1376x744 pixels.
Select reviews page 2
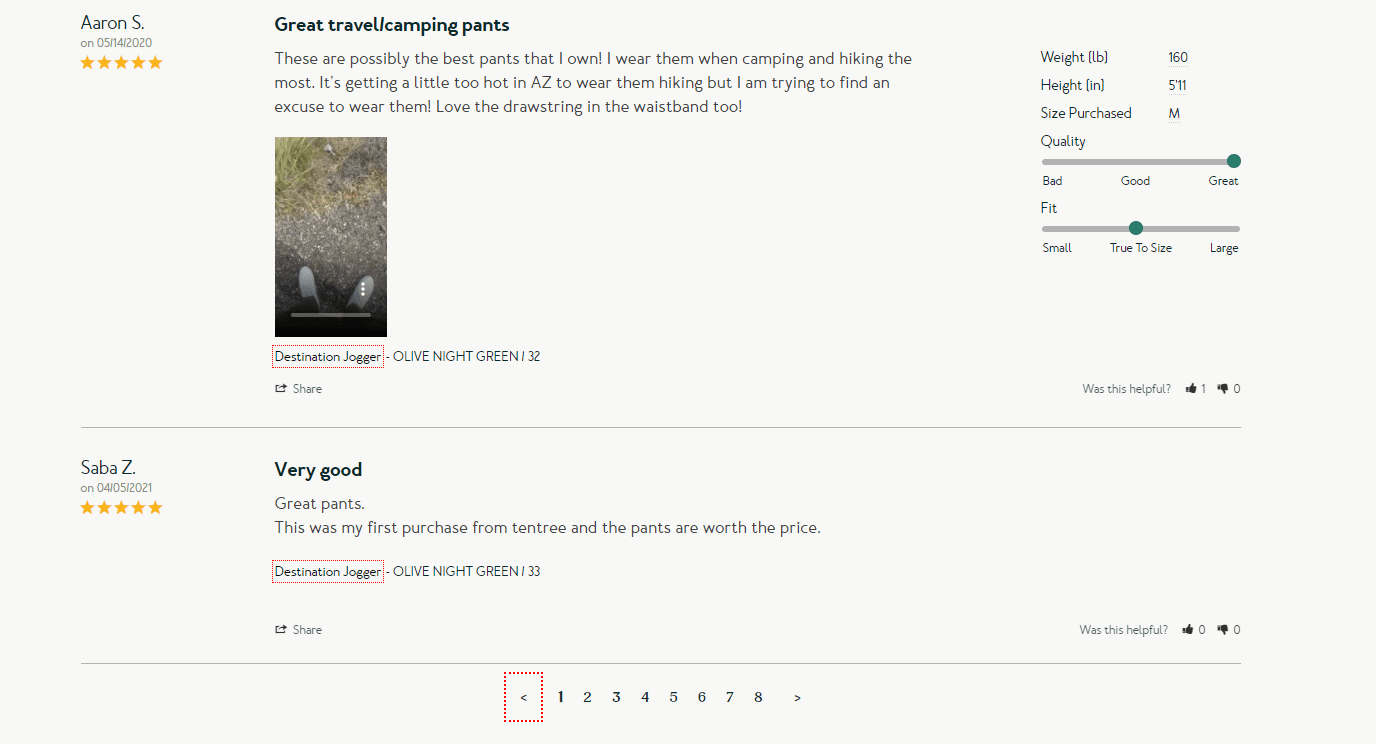pyautogui.click(x=588, y=697)
